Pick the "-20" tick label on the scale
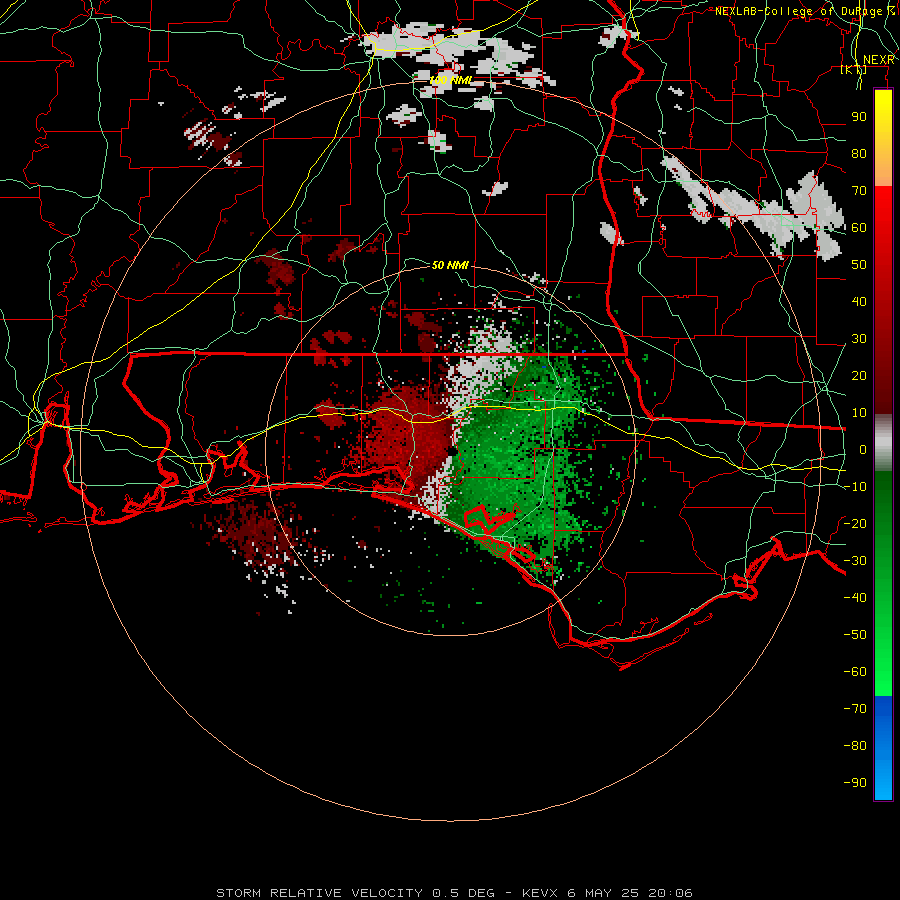 pos(855,523)
